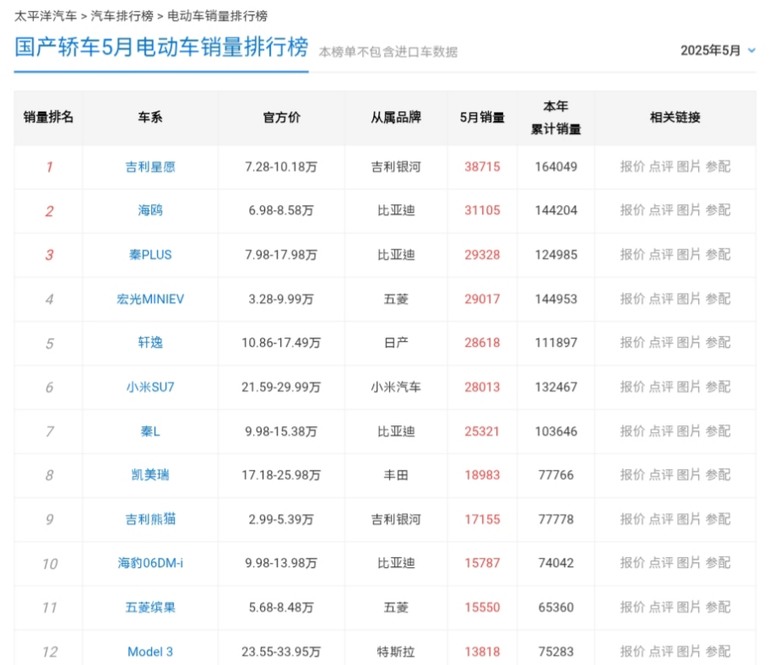The height and width of the screenshot is (665, 780).
Task: Click 参配 link in 吉利星愿 row
Action: tap(718, 167)
